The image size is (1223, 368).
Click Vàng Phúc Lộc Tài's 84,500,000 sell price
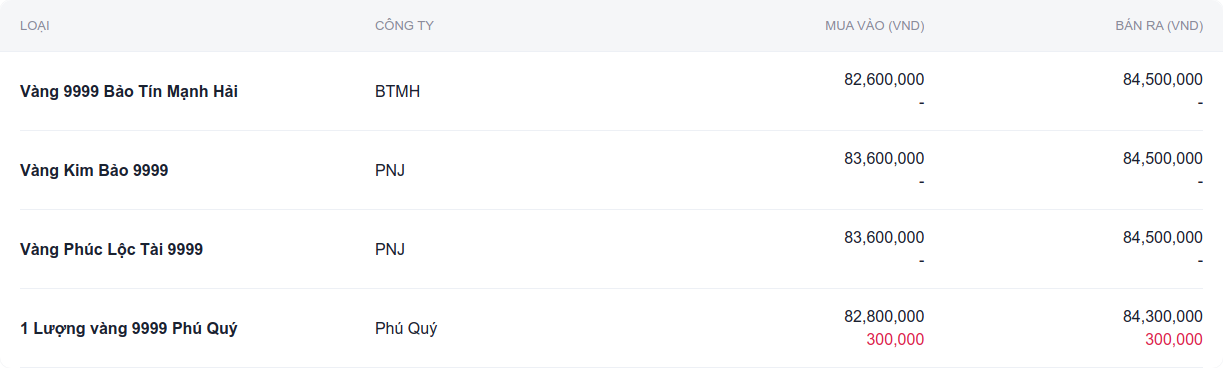(1163, 237)
